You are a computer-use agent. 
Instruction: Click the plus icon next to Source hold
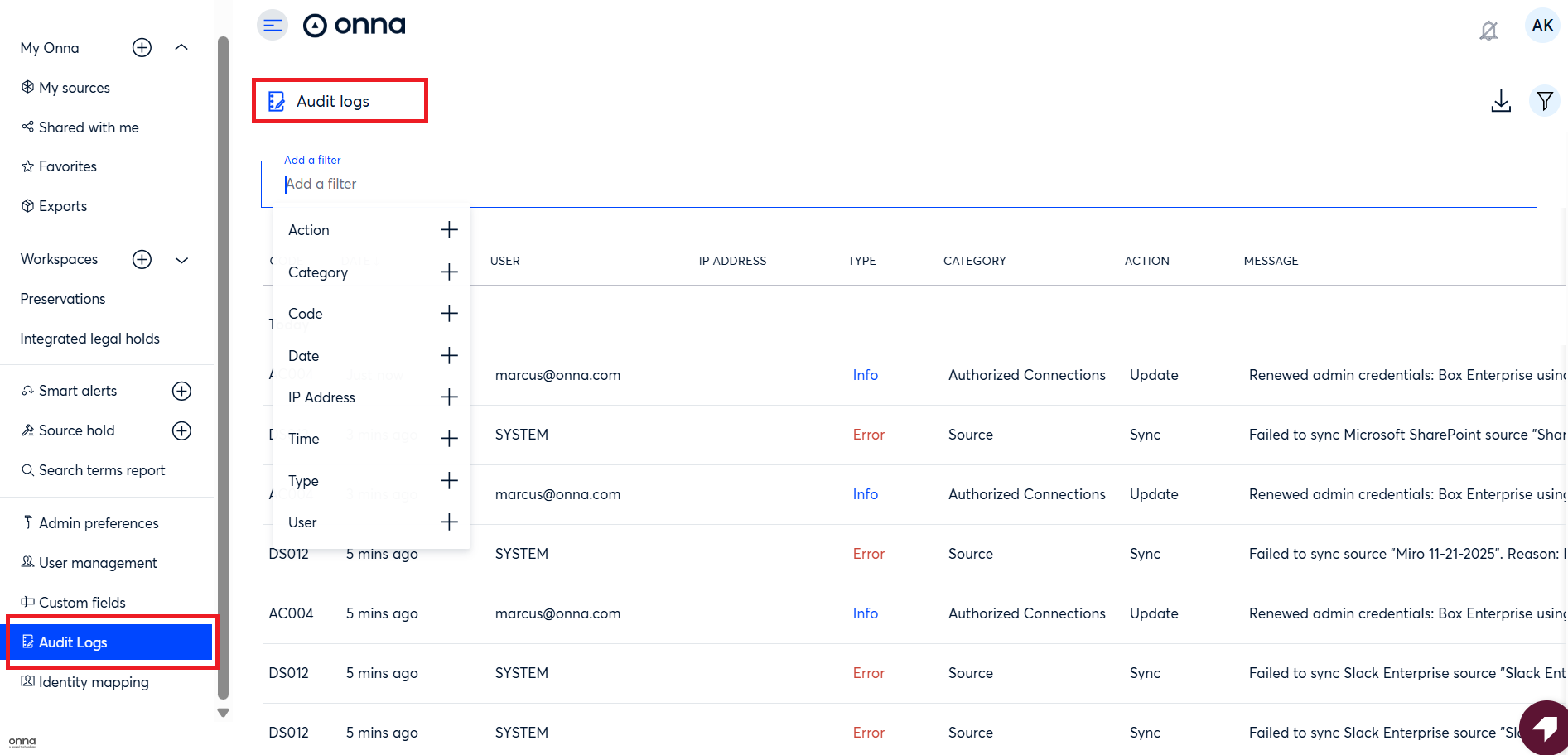181,430
